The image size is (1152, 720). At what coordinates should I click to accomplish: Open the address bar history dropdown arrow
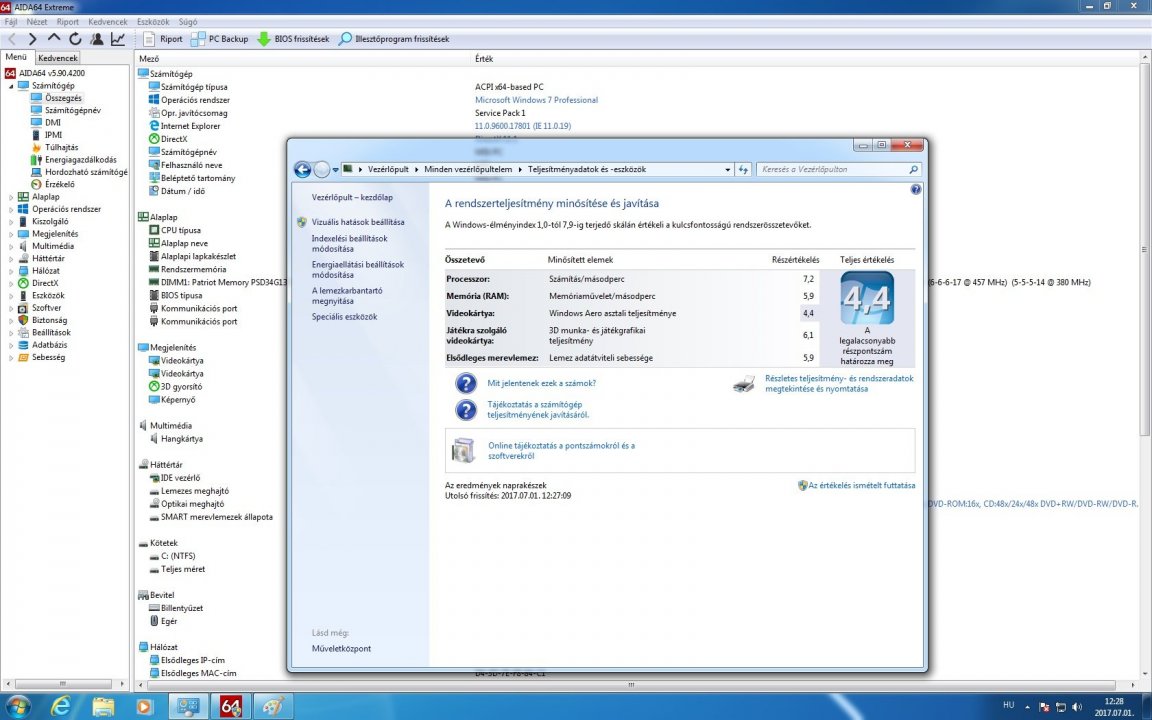click(x=727, y=170)
